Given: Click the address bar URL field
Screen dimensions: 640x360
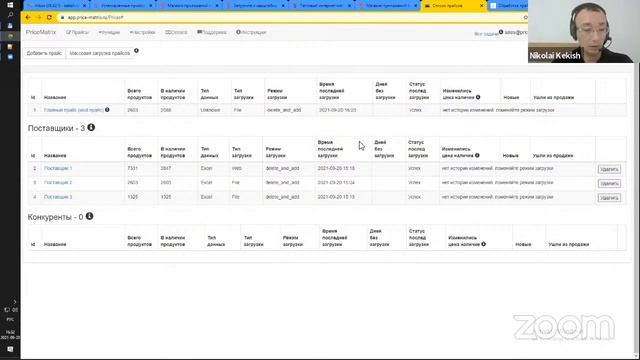Looking at the screenshot, I should [286, 18].
